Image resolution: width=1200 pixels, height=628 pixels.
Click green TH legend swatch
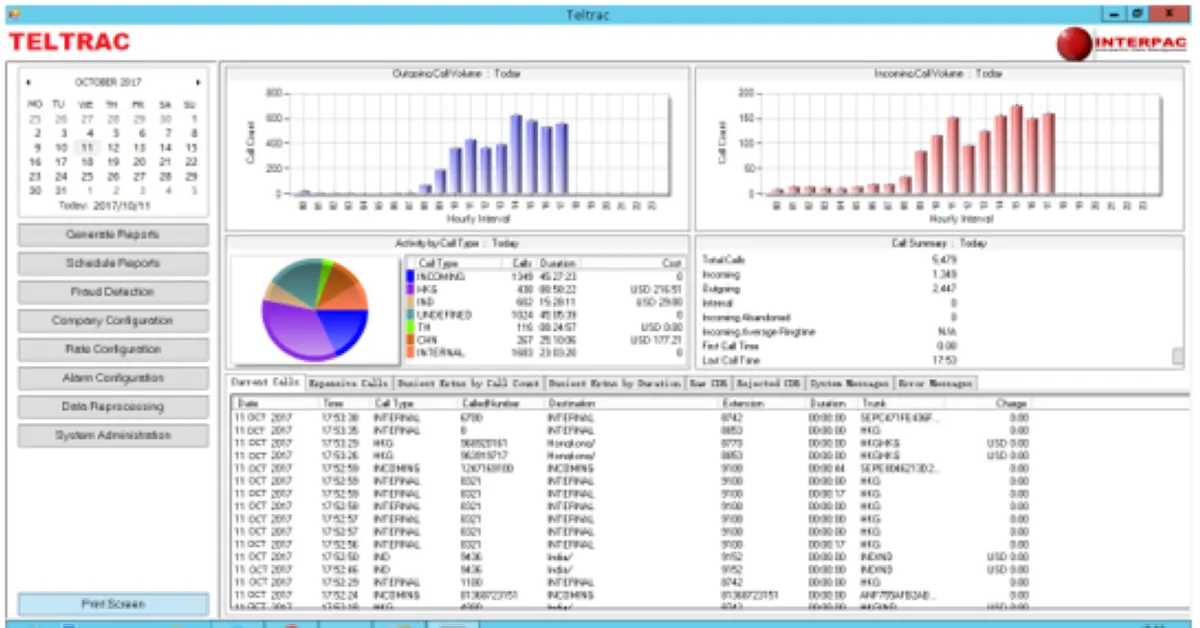click(x=411, y=328)
